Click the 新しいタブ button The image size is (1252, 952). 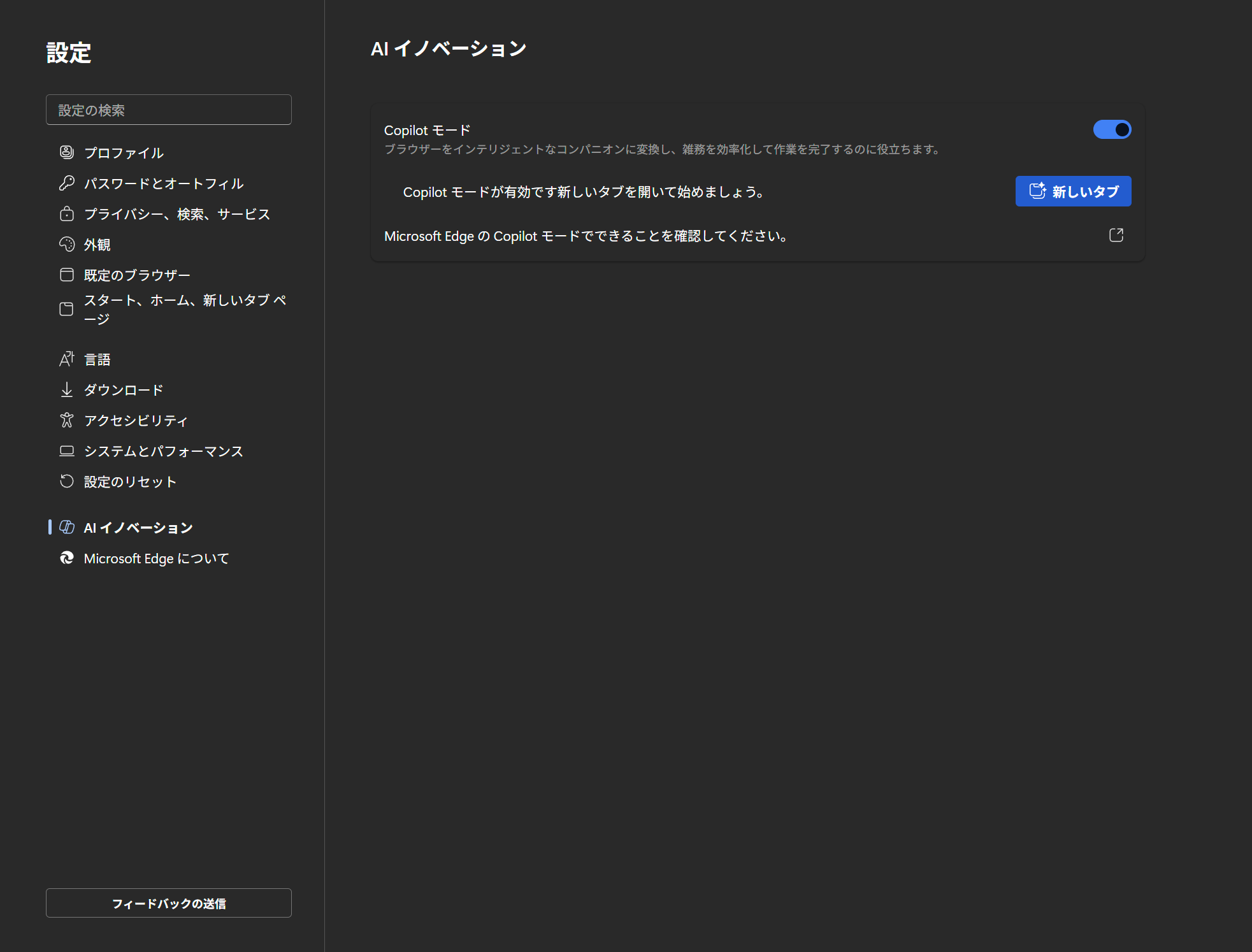(1073, 191)
